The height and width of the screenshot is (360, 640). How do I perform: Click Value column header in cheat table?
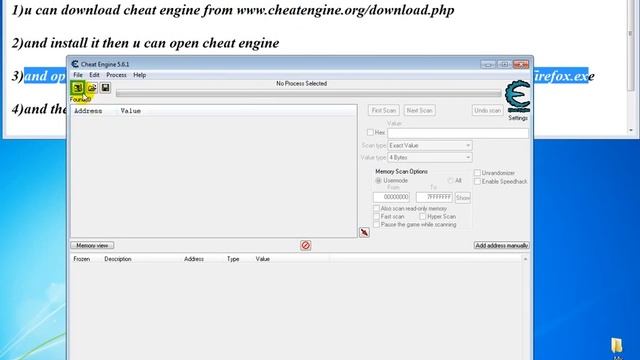pos(263,259)
